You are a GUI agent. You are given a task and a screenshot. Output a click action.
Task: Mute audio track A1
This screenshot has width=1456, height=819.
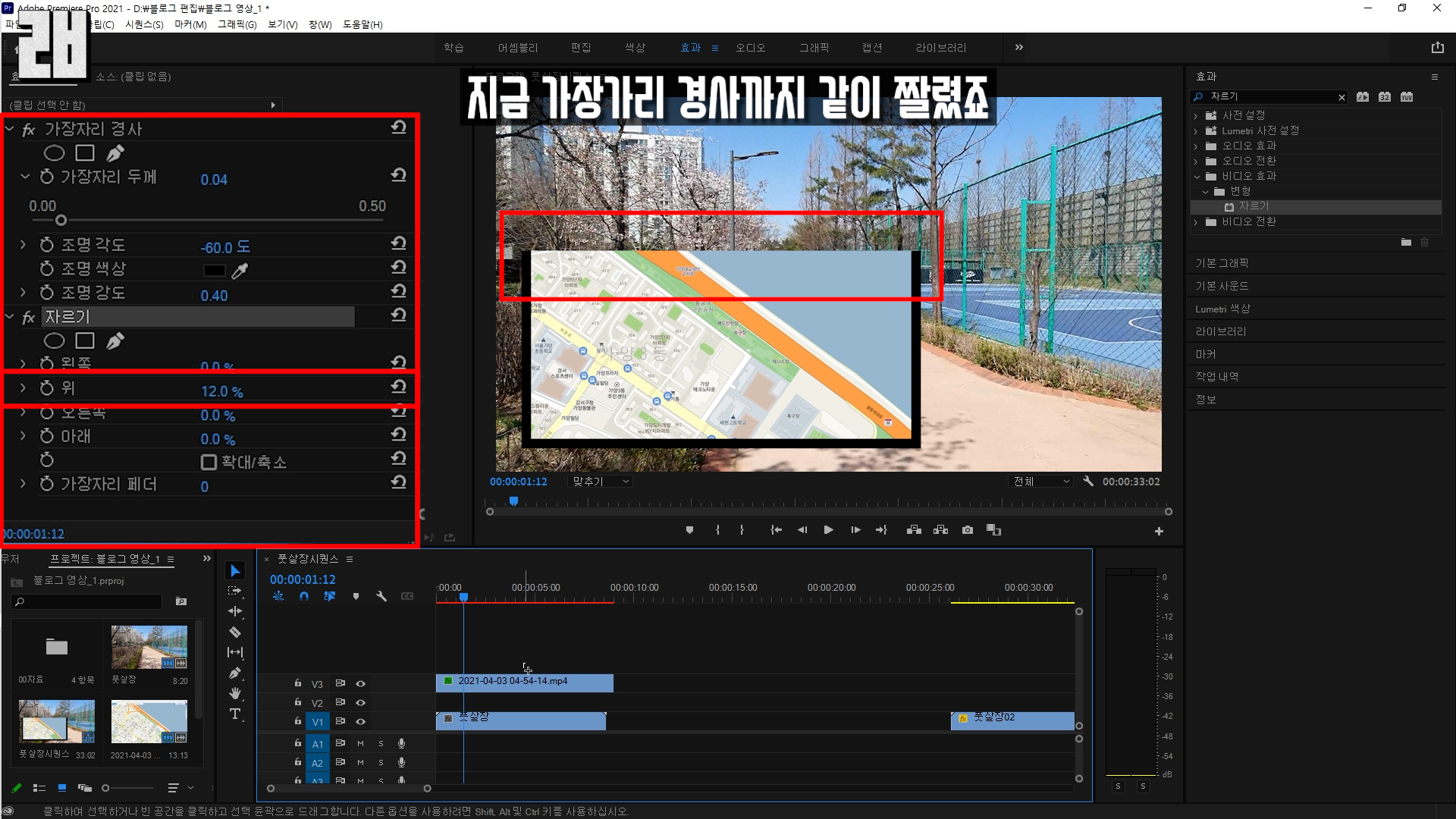coord(361,744)
